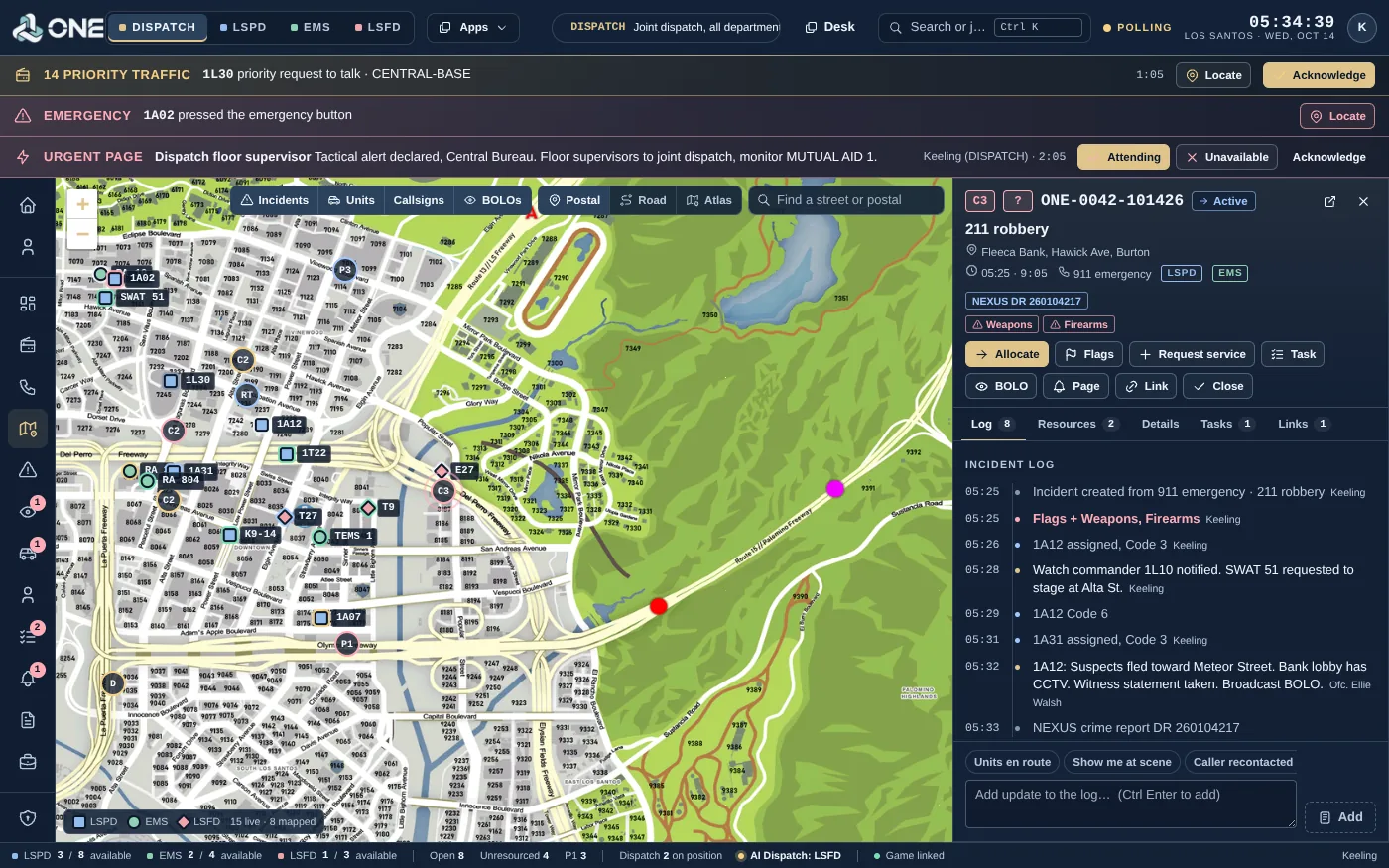Click the Find a street or postal field
Screen dimensions: 1389x868
(x=846, y=200)
